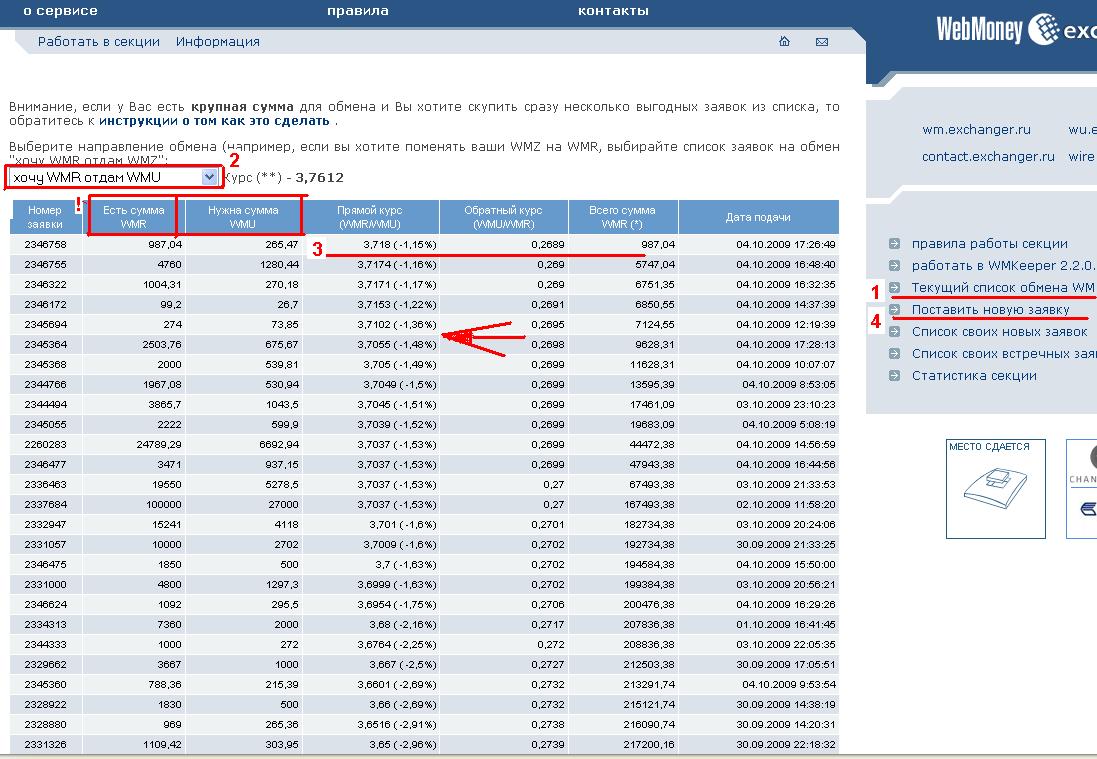Open the wm.exchanger.ru link
The height and width of the screenshot is (759, 1097).
pyautogui.click(x=976, y=129)
